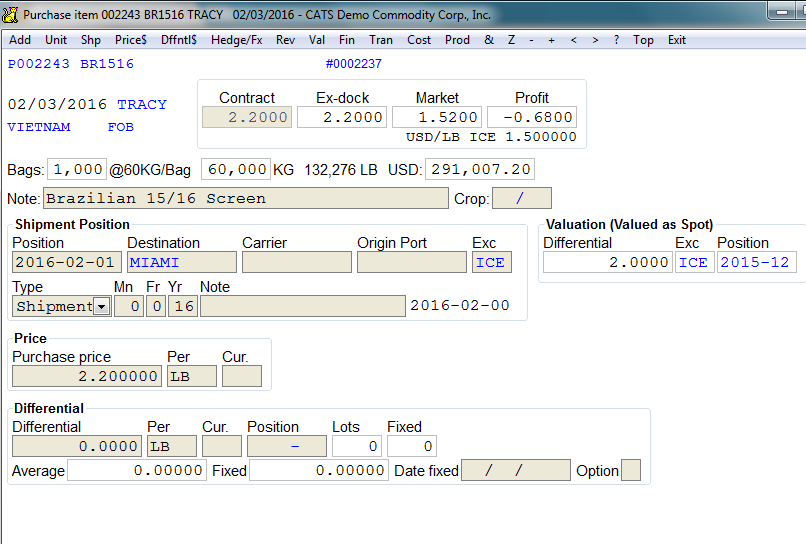Click the Mn field
806x544 pixels.
129,306
